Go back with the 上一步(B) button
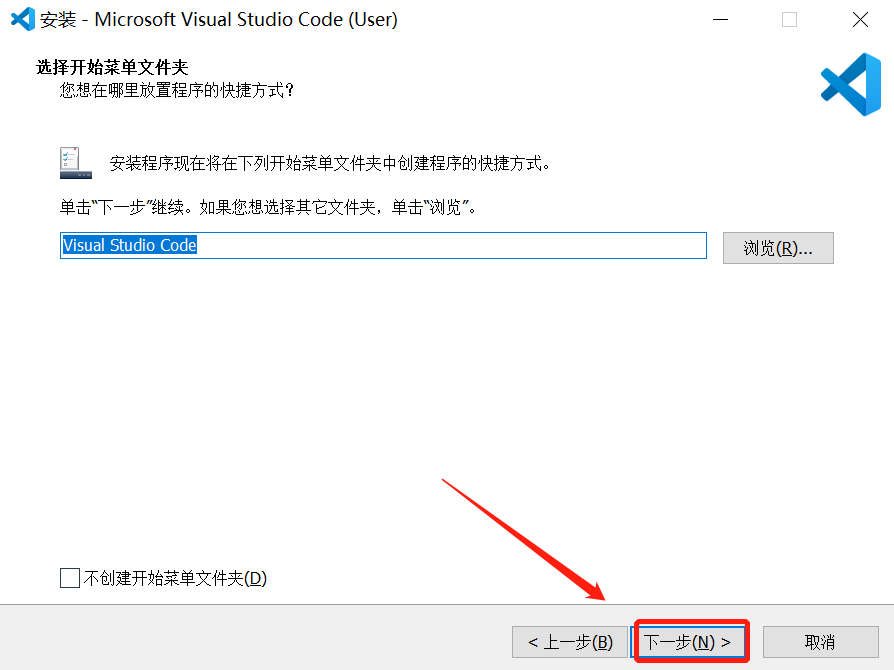This screenshot has height=670, width=894. (570, 641)
